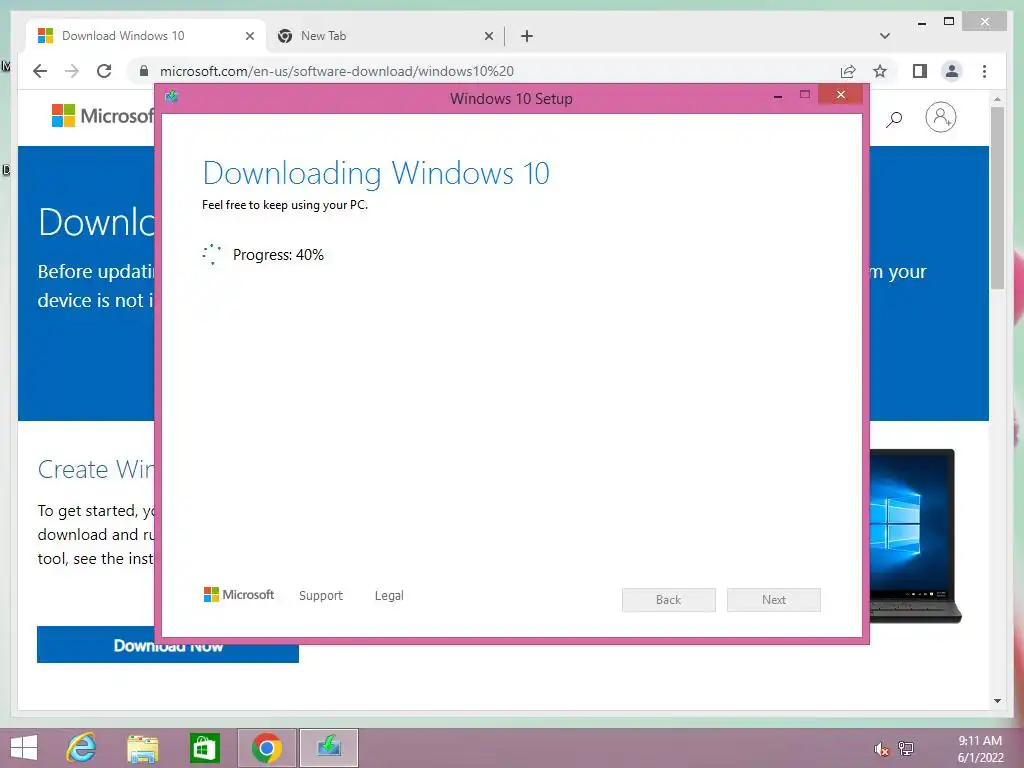The width and height of the screenshot is (1024, 768).
Task: Close the Download Windows 10 tab
Action: click(249, 36)
